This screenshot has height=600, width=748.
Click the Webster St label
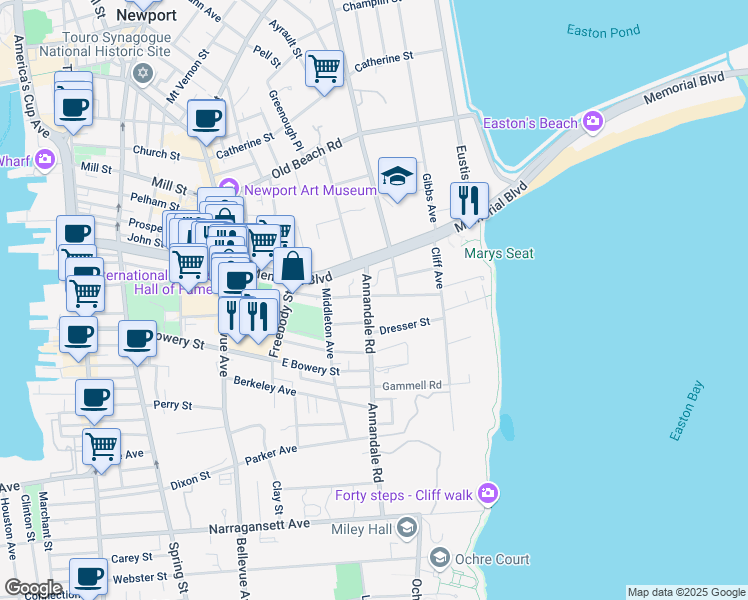click(x=140, y=578)
